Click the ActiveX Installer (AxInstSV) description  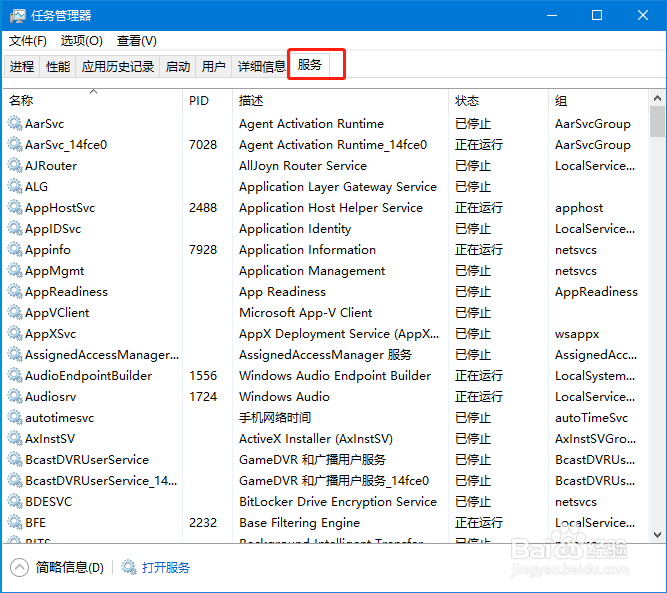click(316, 439)
